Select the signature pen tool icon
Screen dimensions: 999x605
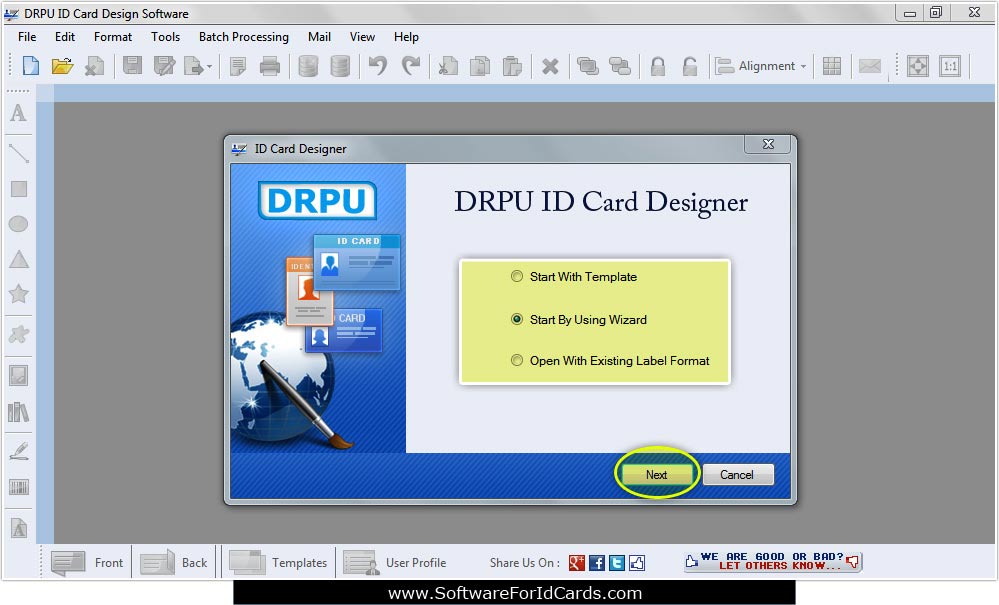point(18,451)
